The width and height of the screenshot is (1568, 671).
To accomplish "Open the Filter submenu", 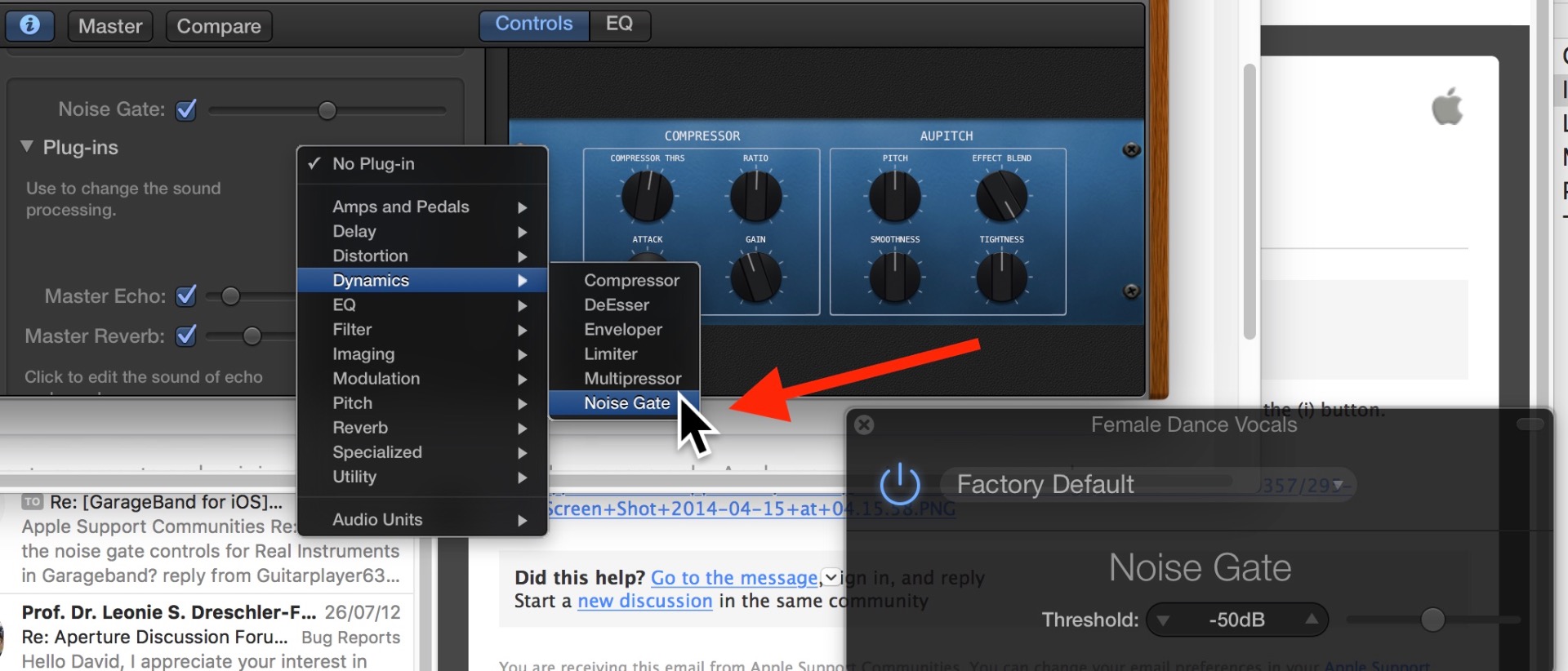I will [422, 329].
